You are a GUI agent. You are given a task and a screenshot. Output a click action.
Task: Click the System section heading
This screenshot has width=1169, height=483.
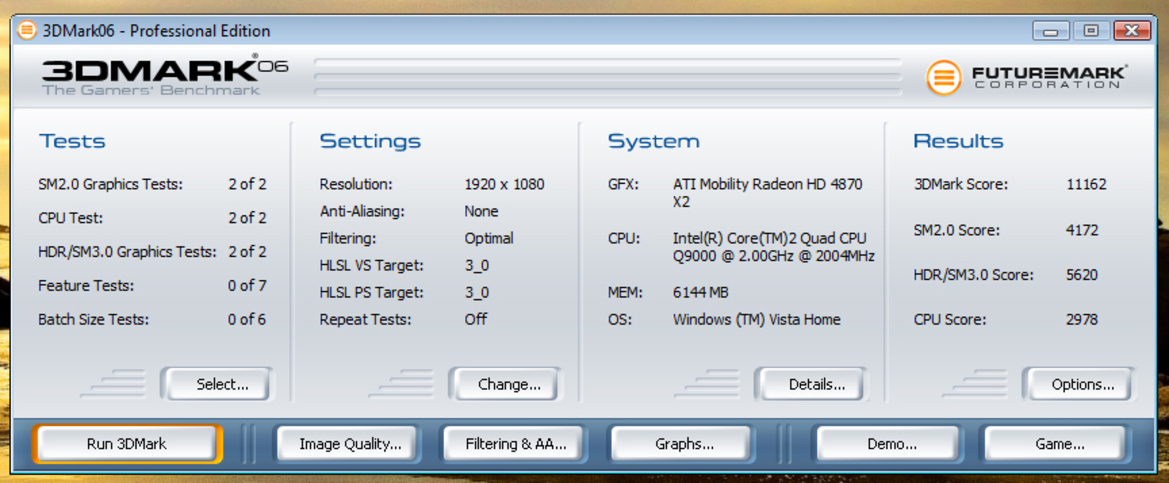[x=654, y=142]
